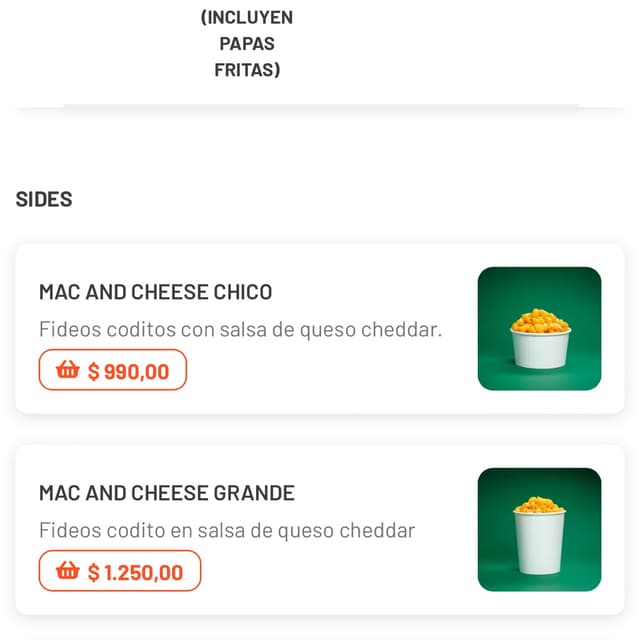Click the 'Fideos coditos con salsa' description
The height and width of the screenshot is (640, 640).
point(240,329)
